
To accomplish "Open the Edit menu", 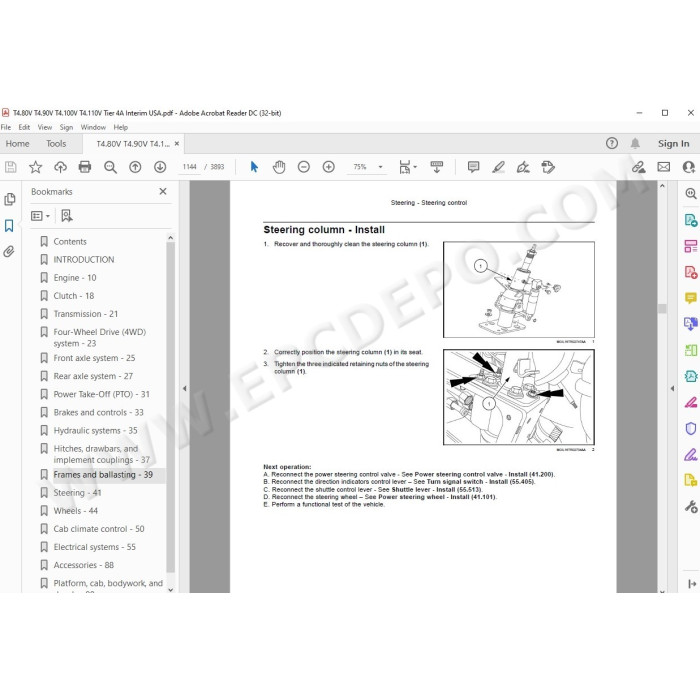I will pos(24,127).
